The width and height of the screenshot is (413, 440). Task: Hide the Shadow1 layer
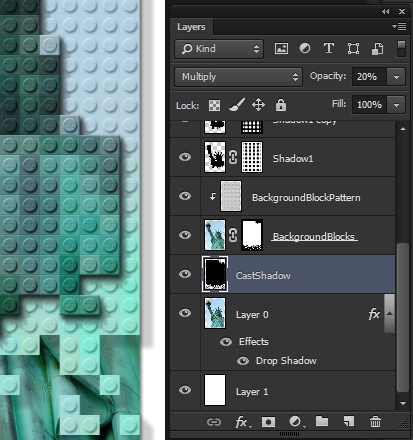click(185, 157)
